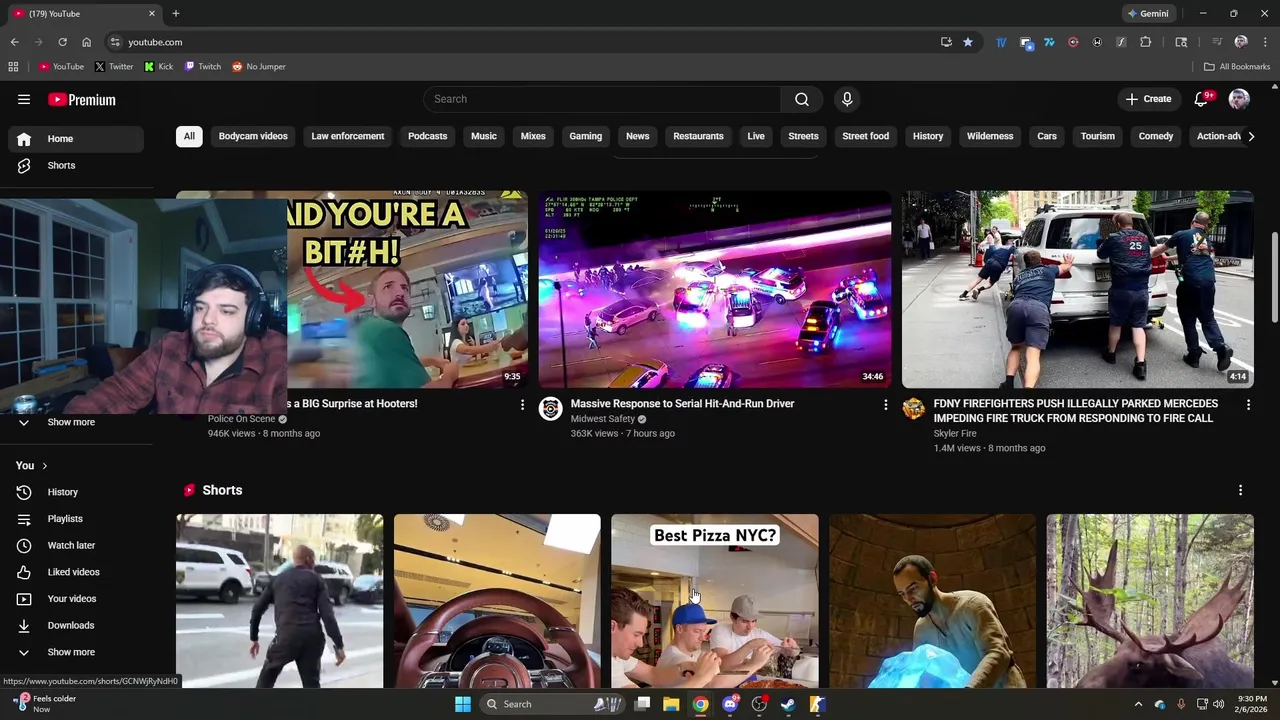Start voice search with microphone icon

point(847,99)
